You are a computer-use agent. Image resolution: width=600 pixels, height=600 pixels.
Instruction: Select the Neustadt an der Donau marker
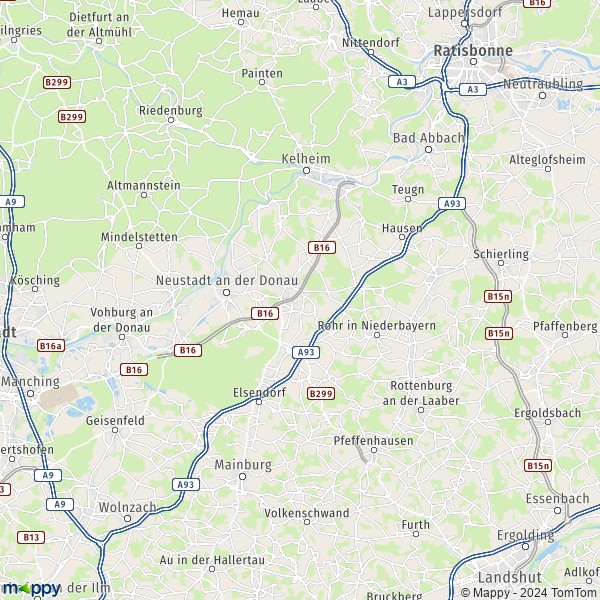(x=227, y=293)
